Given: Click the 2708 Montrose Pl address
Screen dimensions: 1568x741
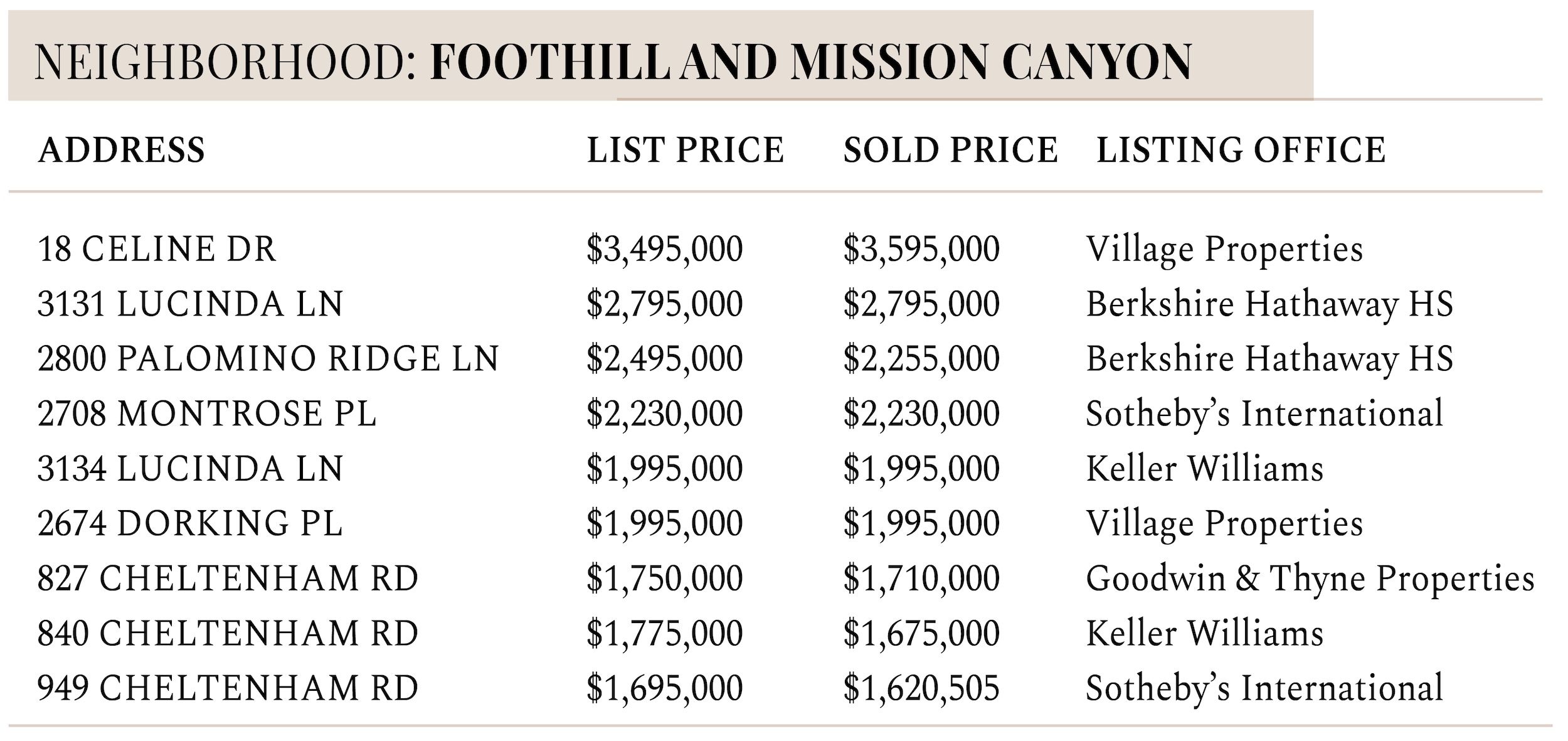Looking at the screenshot, I should tap(207, 414).
